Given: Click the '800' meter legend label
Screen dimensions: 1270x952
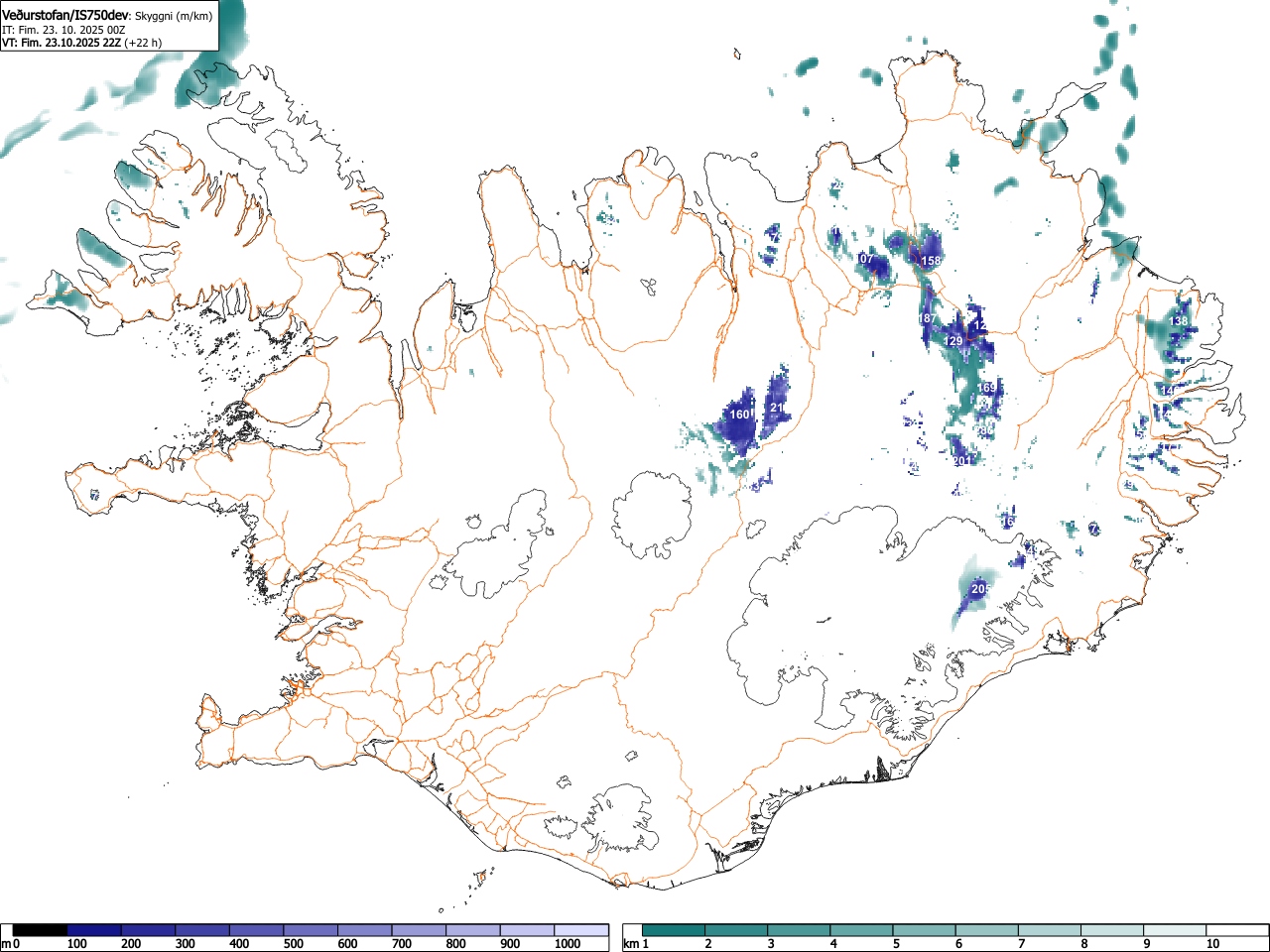Looking at the screenshot, I should [x=456, y=944].
